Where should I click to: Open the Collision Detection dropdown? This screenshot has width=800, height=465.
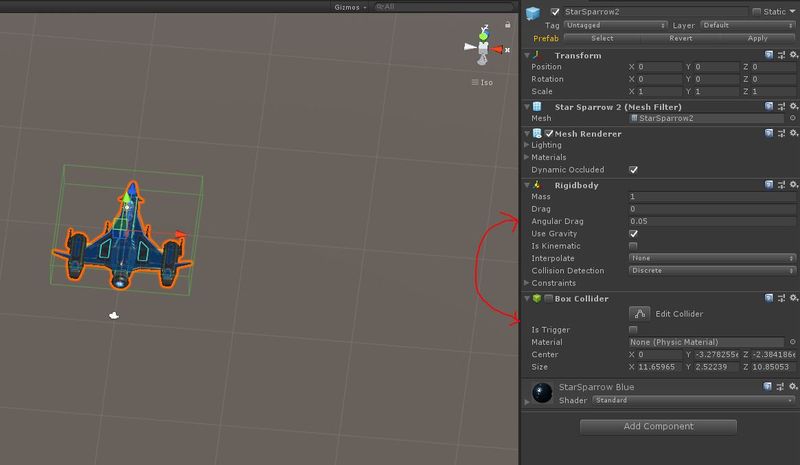click(x=712, y=271)
